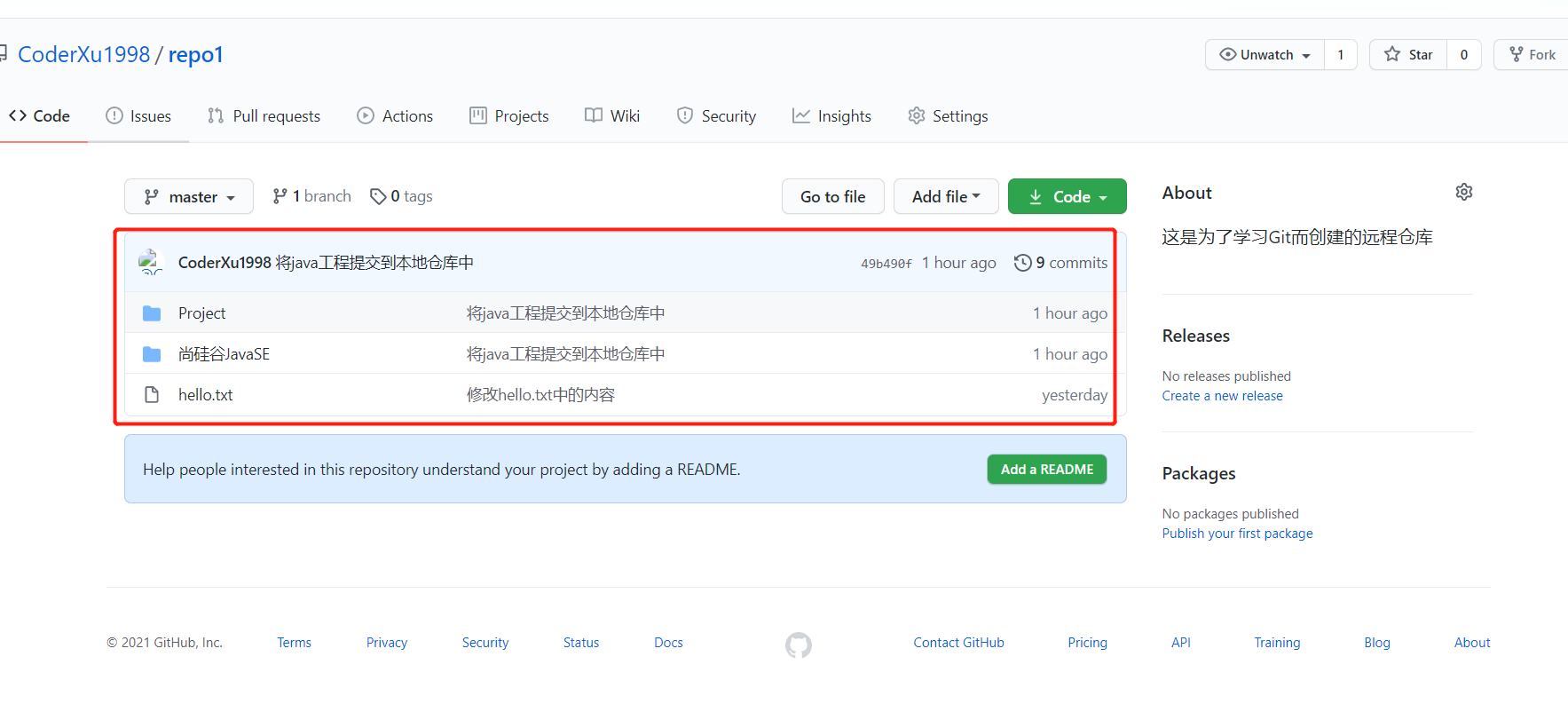
Task: Click Create a new release link
Action: (x=1223, y=396)
